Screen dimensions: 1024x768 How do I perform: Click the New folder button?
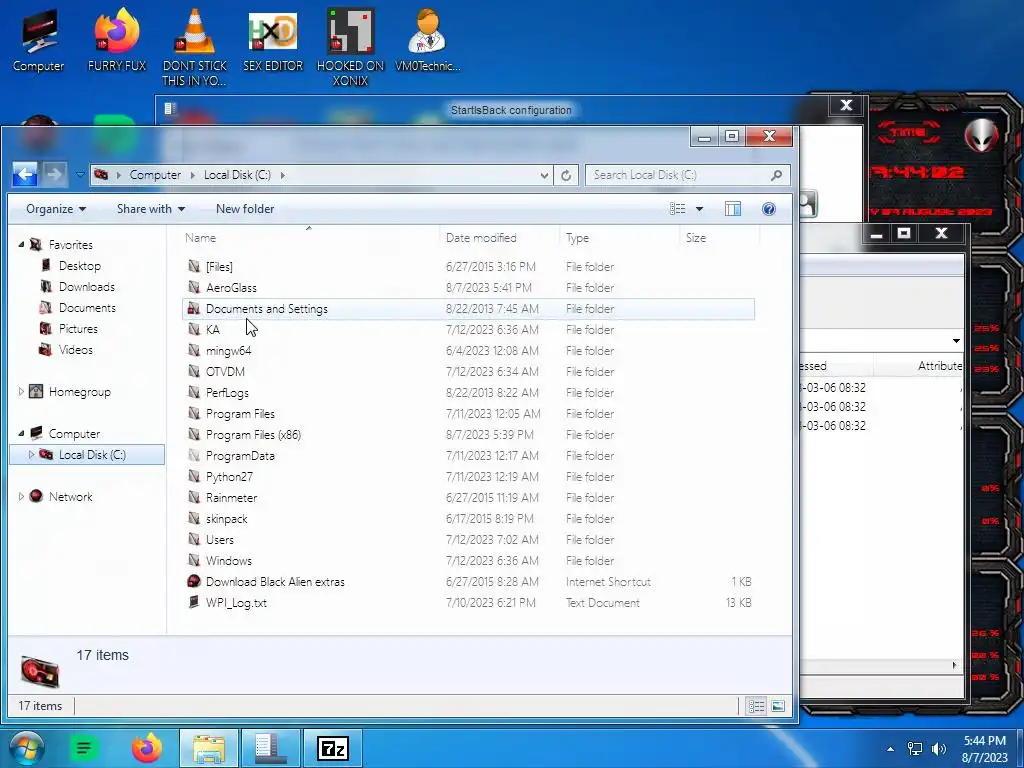(245, 209)
